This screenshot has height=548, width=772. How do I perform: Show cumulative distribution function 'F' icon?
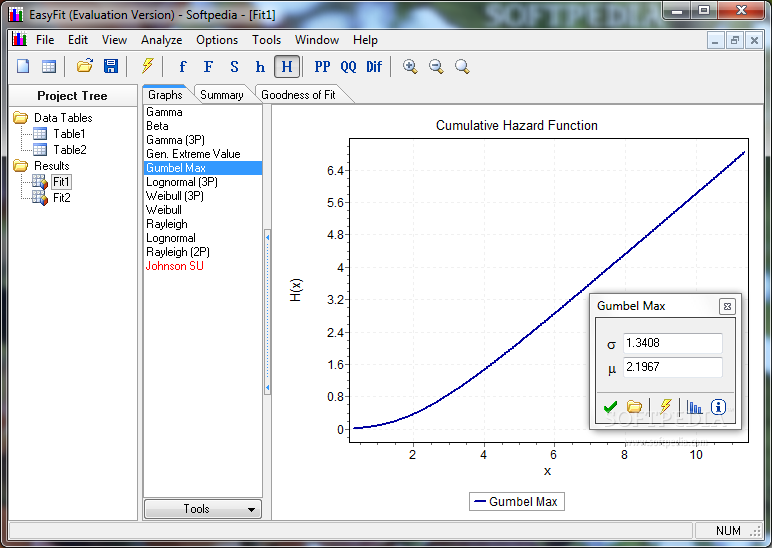tap(208, 66)
